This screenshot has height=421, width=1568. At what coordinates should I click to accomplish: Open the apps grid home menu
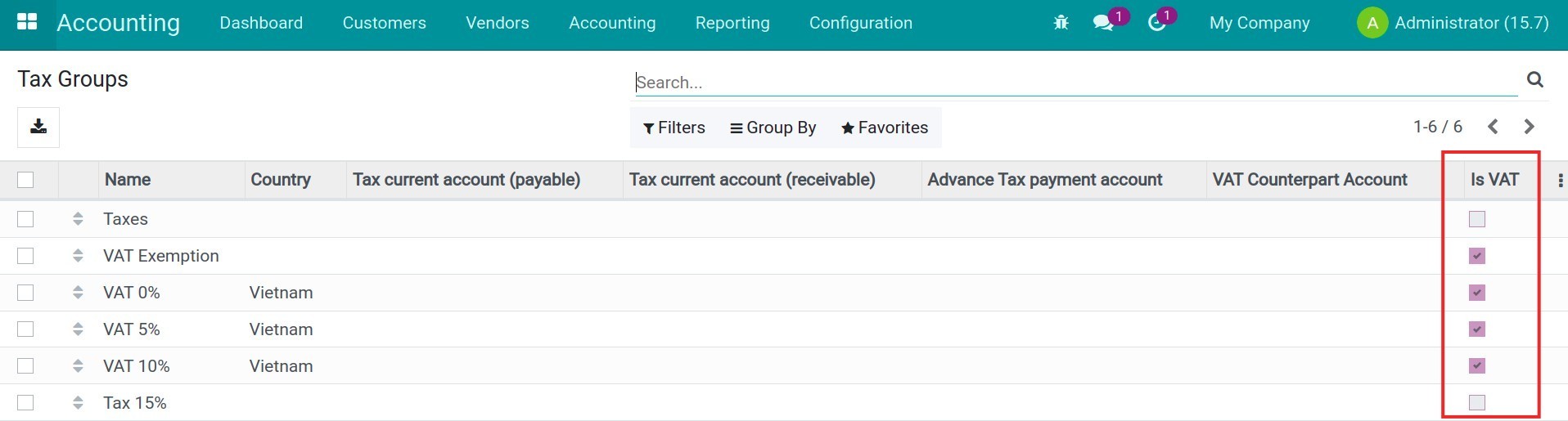point(27,22)
